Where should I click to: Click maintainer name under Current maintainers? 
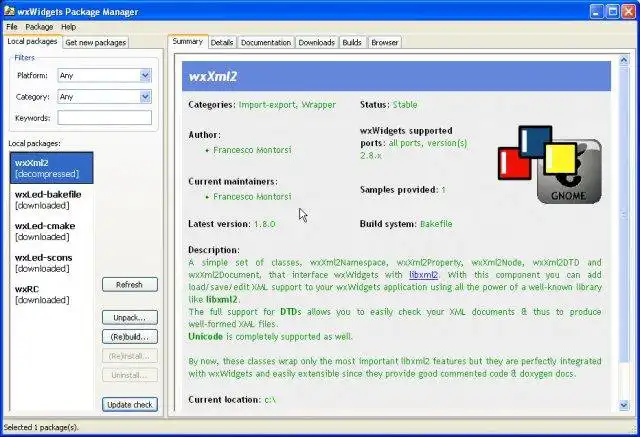point(252,197)
